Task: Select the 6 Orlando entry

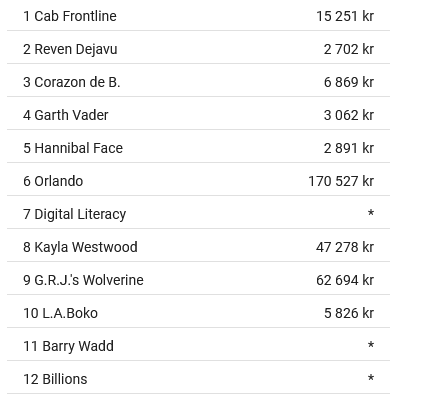Action: [x=198, y=179]
